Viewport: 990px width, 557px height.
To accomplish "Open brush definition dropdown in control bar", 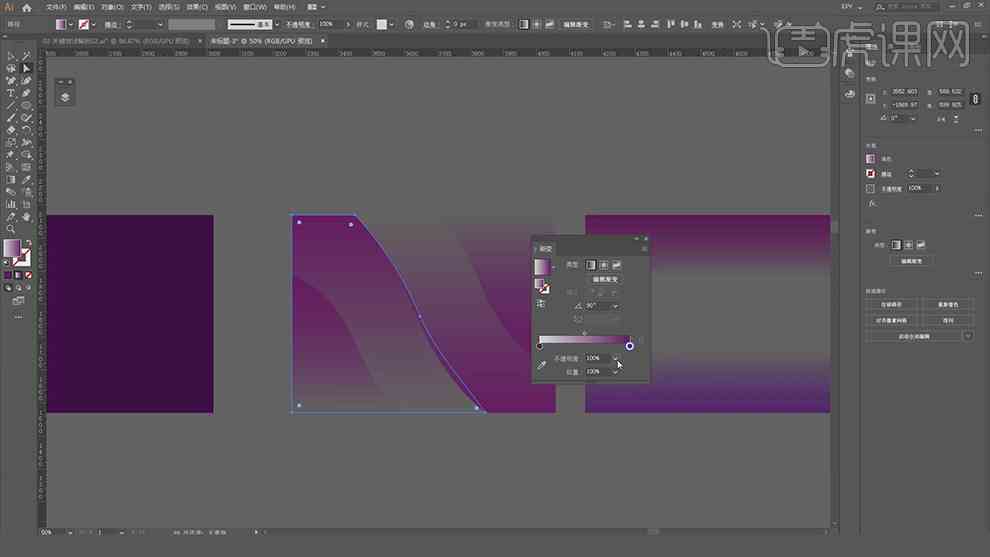I will click(x=277, y=25).
